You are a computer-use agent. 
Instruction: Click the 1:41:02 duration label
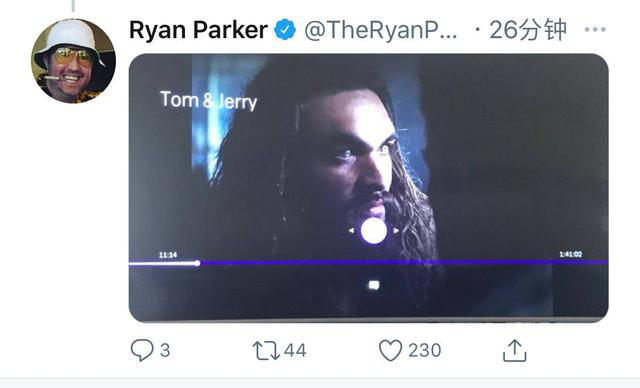coord(571,254)
